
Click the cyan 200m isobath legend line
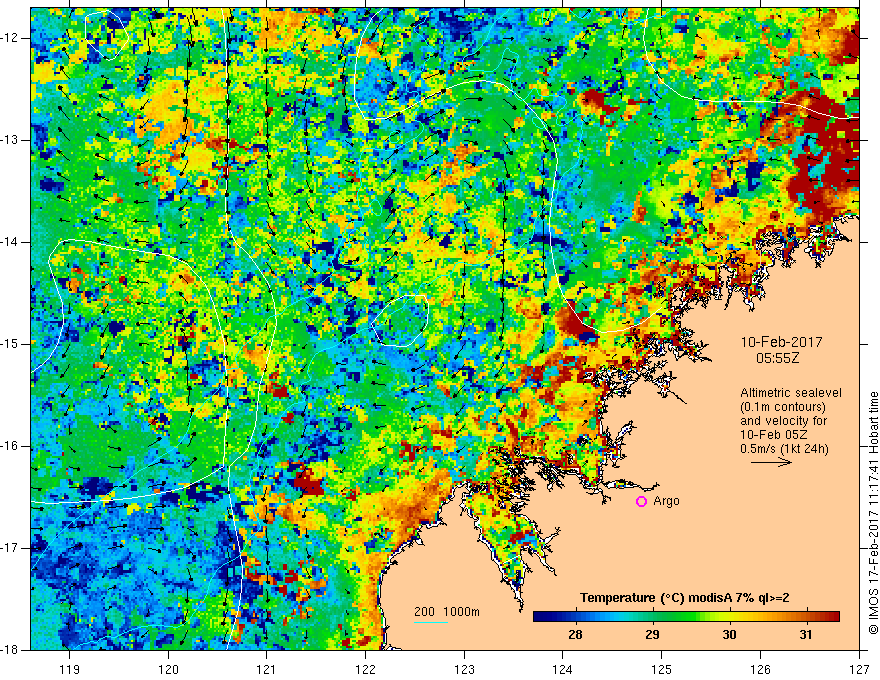click(430, 622)
